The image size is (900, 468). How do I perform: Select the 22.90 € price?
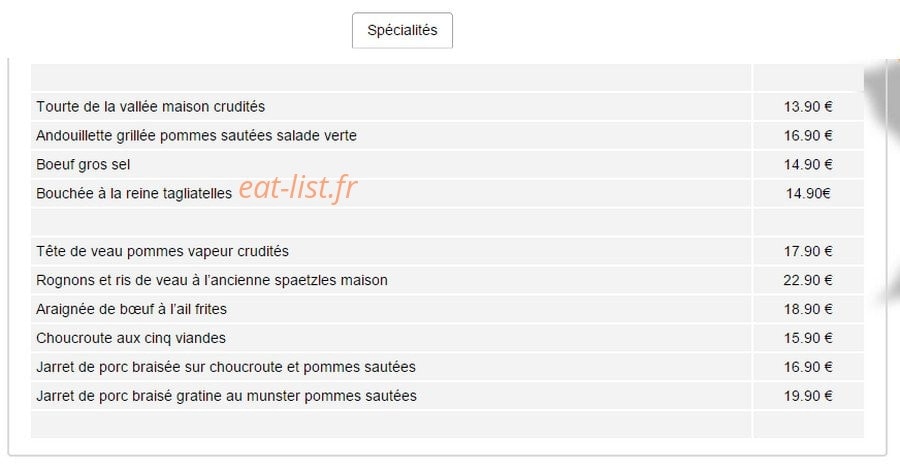click(x=808, y=280)
